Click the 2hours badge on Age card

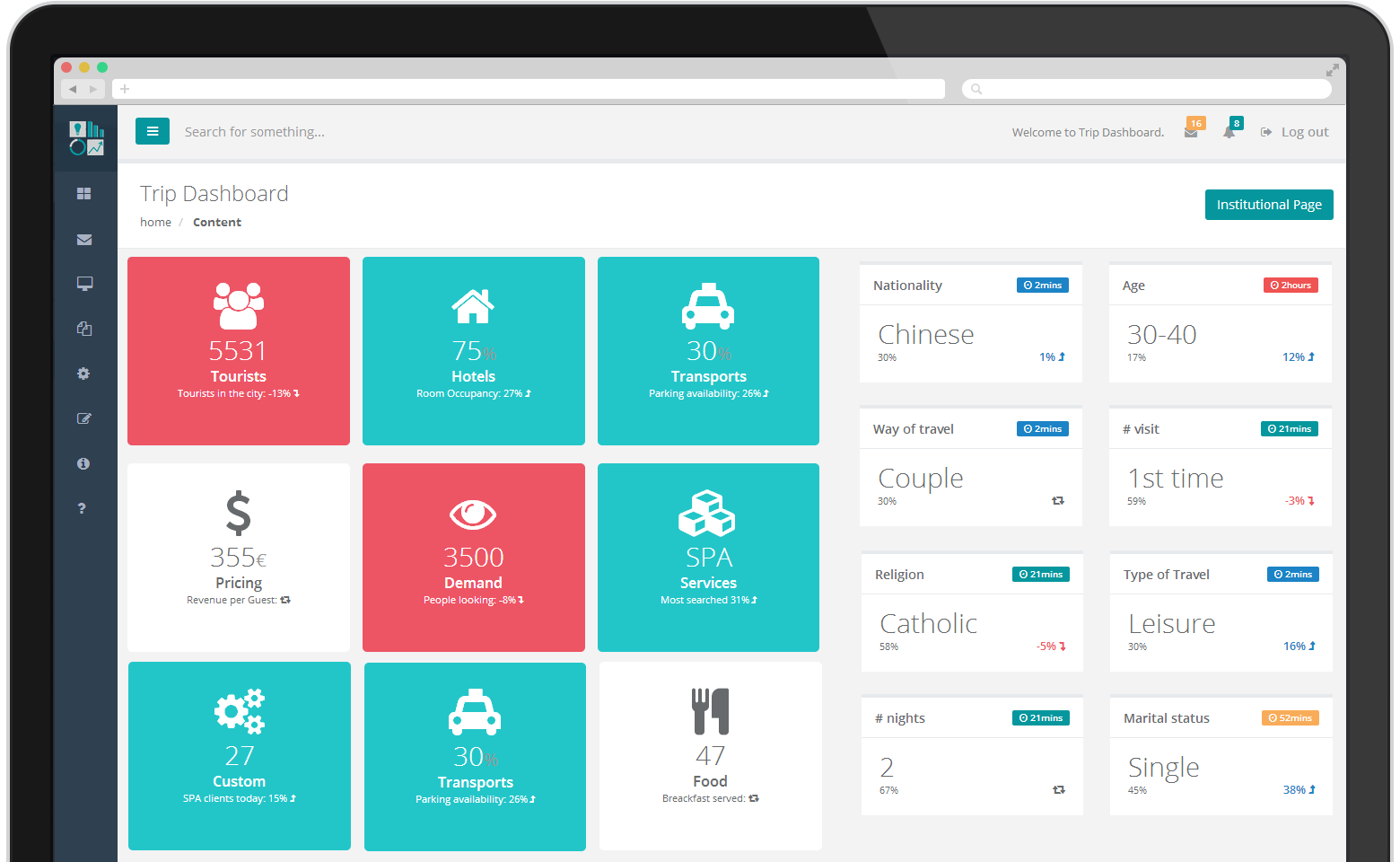(x=1291, y=286)
